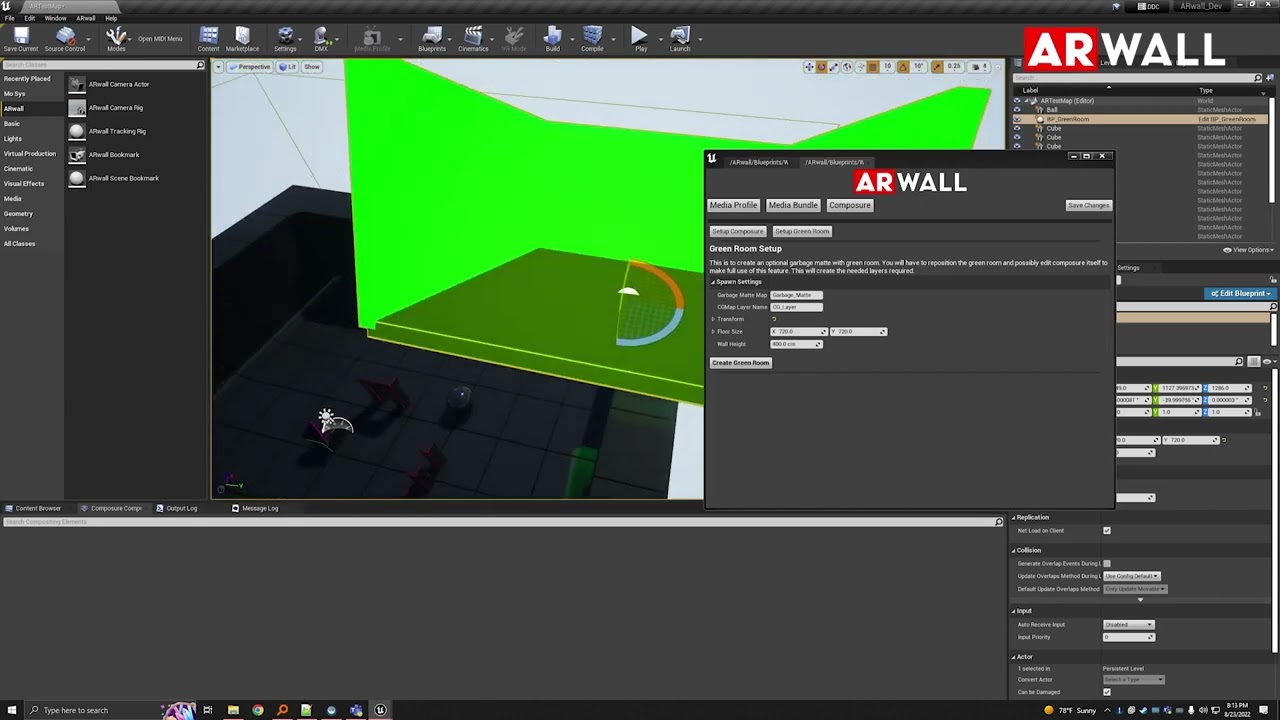Select the rotate gizmo mode in viewport

pyautogui.click(x=822, y=67)
